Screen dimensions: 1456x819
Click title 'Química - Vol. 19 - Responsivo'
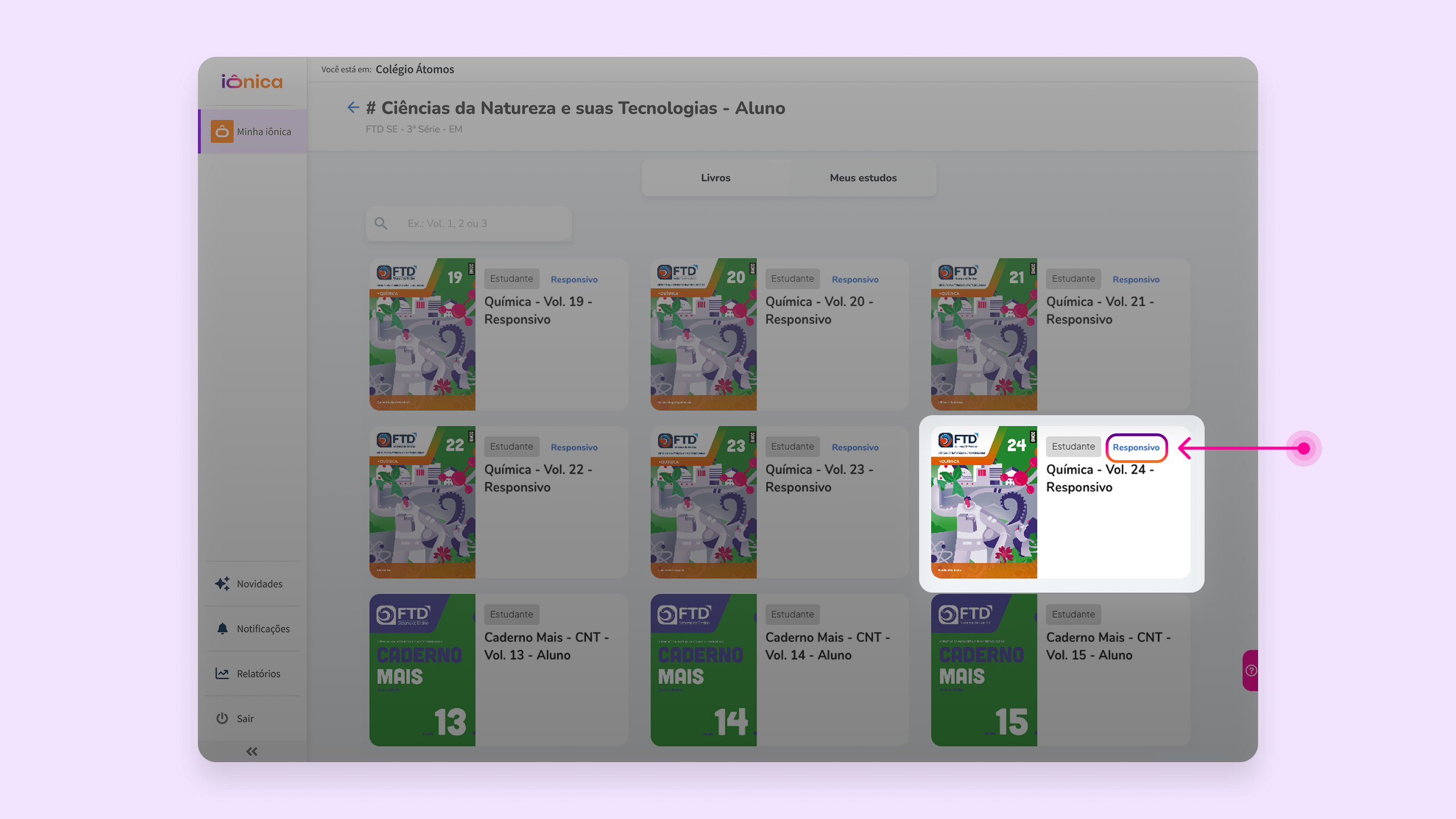pos(538,311)
